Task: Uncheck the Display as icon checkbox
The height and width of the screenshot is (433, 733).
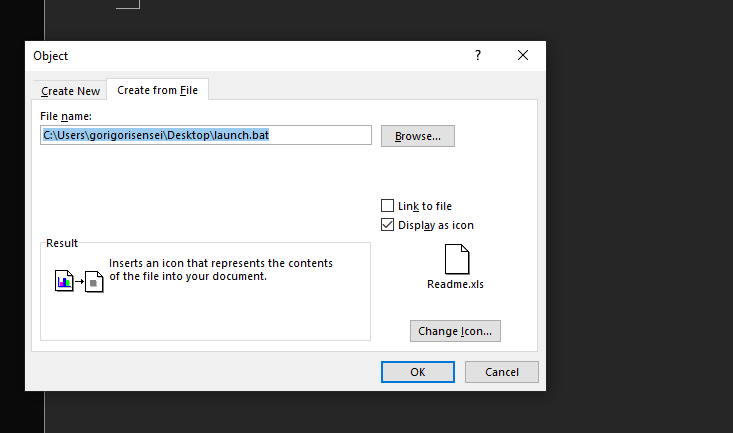Action: 388,225
